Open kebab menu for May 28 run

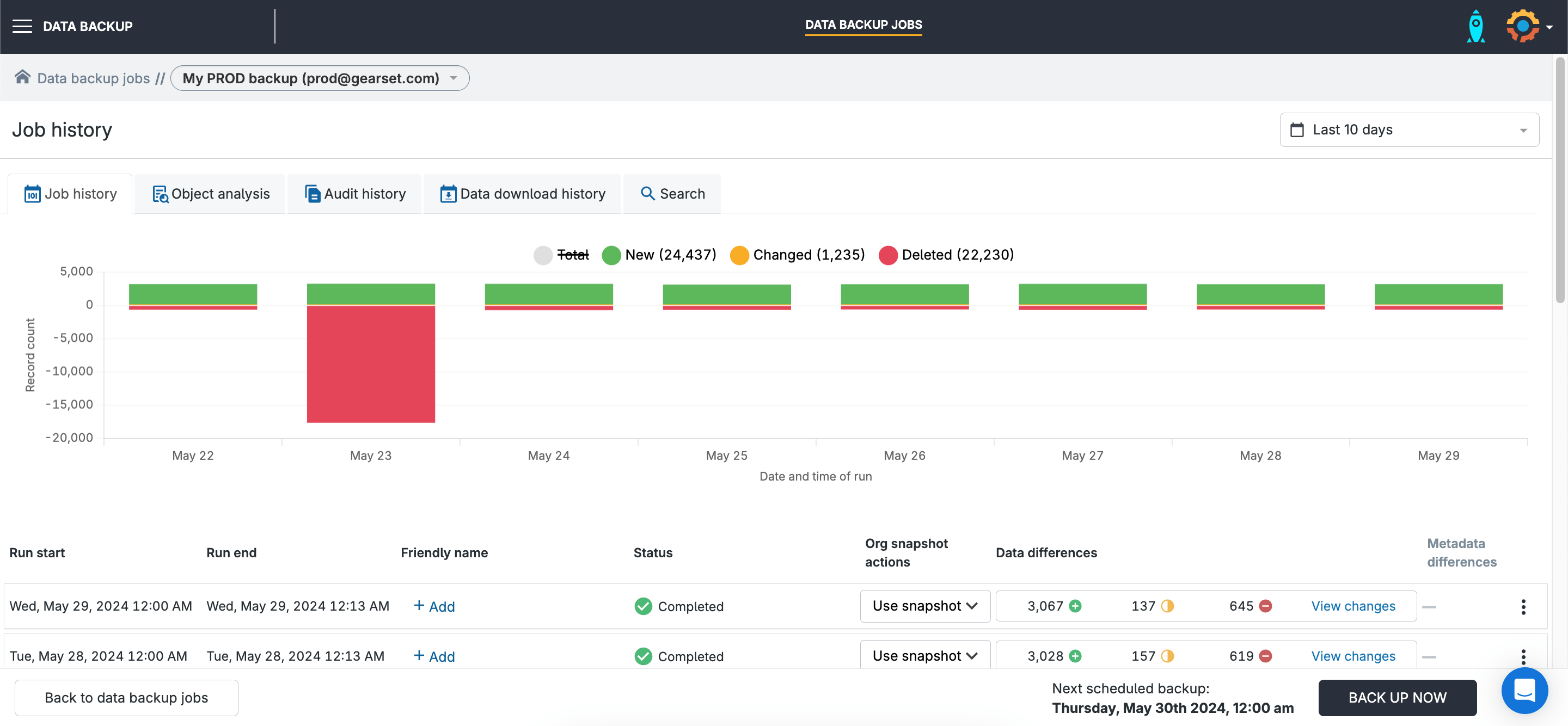click(1523, 656)
